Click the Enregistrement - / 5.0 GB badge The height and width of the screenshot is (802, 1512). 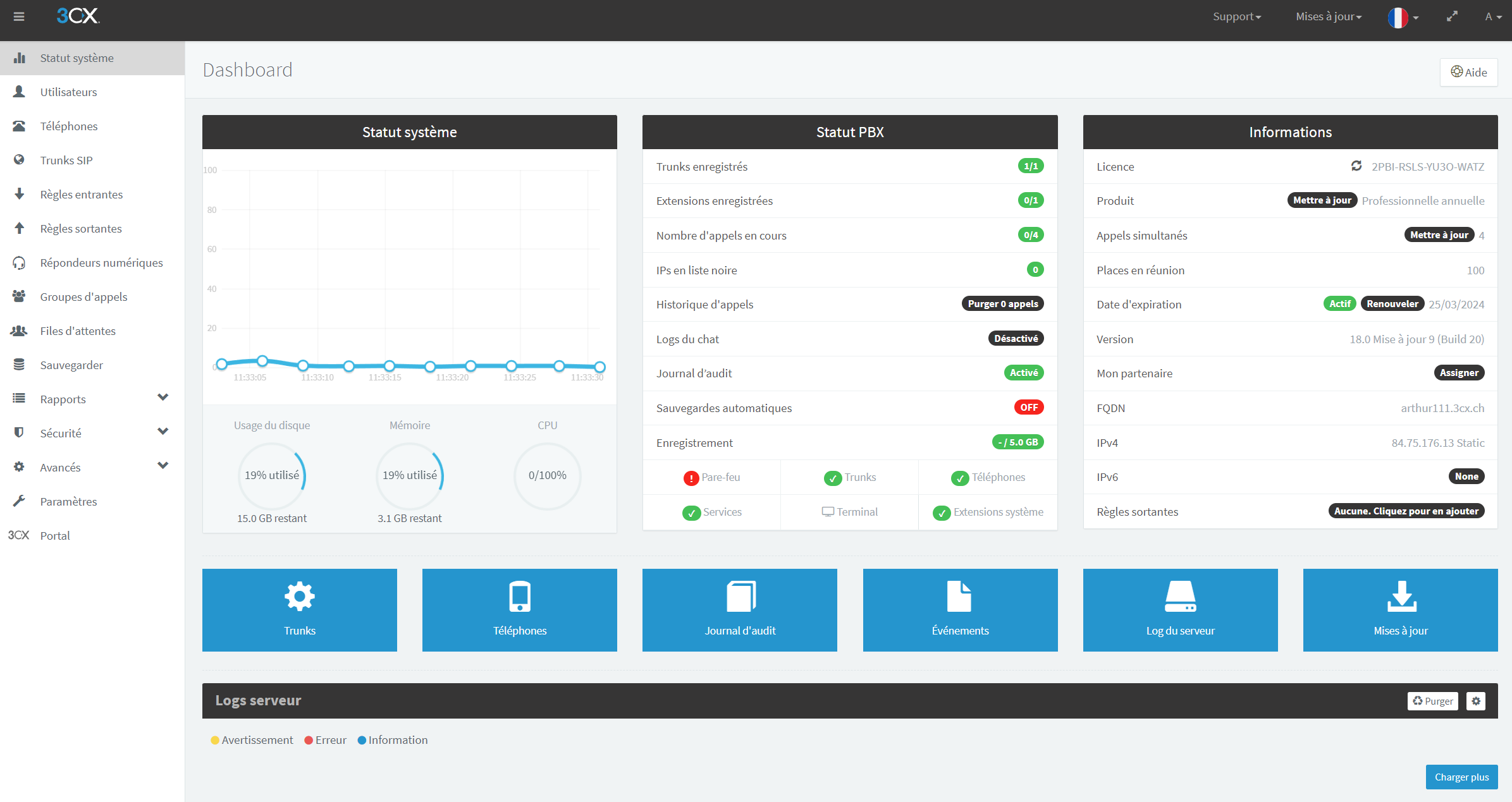click(1017, 442)
